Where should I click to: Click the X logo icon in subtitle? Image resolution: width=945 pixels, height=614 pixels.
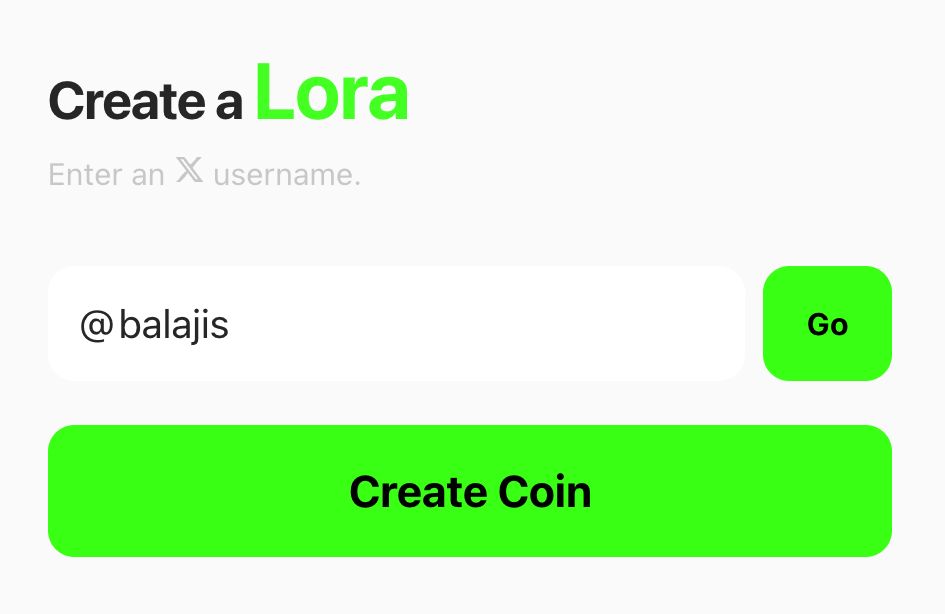[x=189, y=170]
